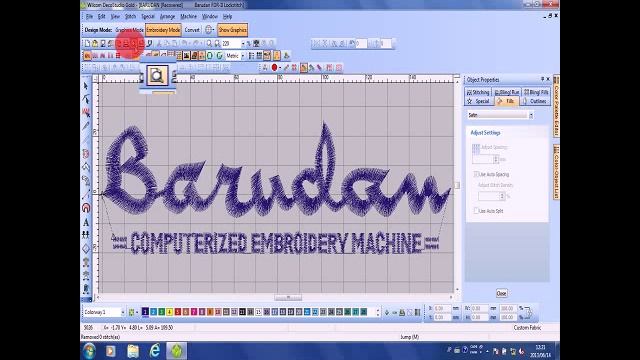Switch to the Outlines tab

(534, 101)
